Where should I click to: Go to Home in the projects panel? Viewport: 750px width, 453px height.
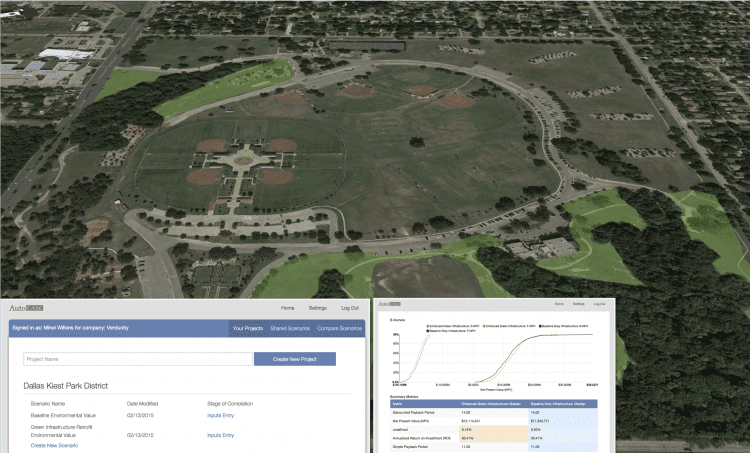tap(287, 308)
